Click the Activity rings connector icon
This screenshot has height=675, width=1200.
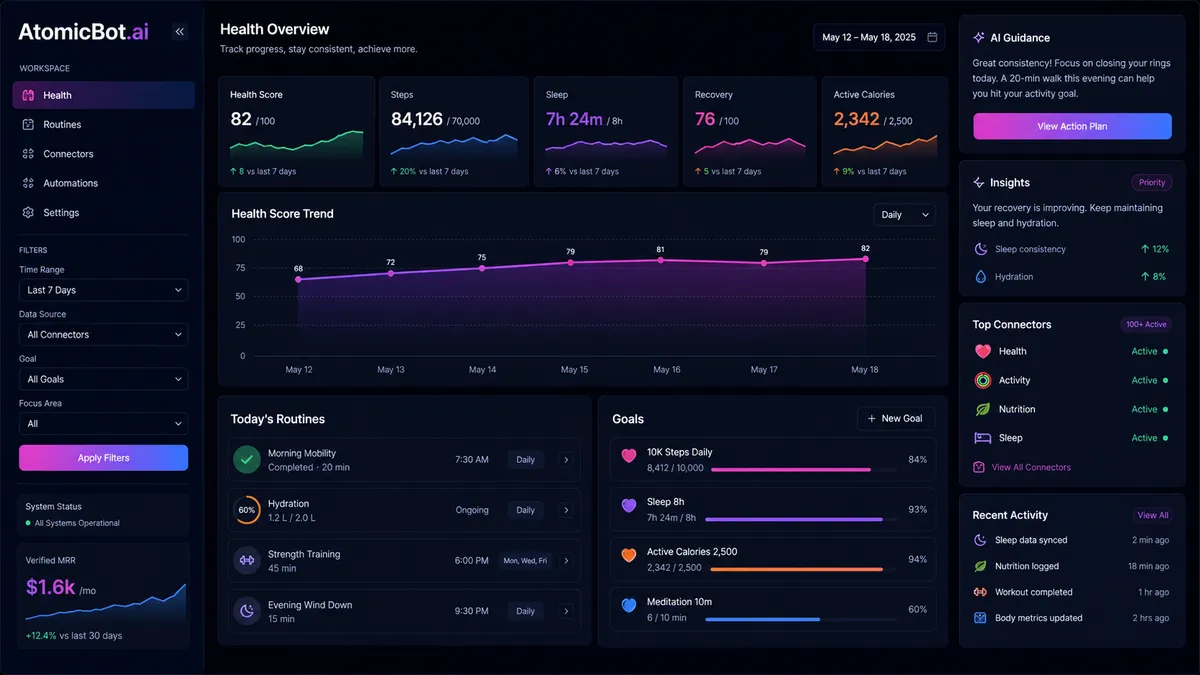pyautogui.click(x=982, y=380)
